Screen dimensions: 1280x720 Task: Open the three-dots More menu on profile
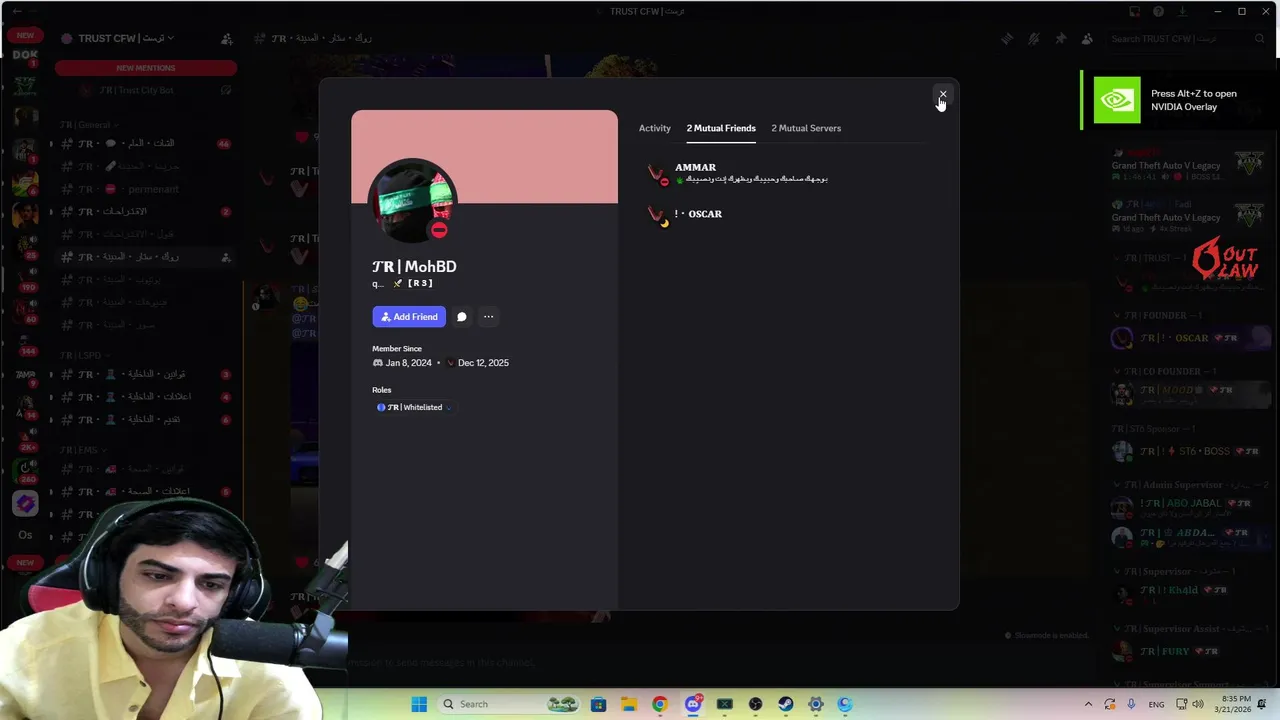488,317
